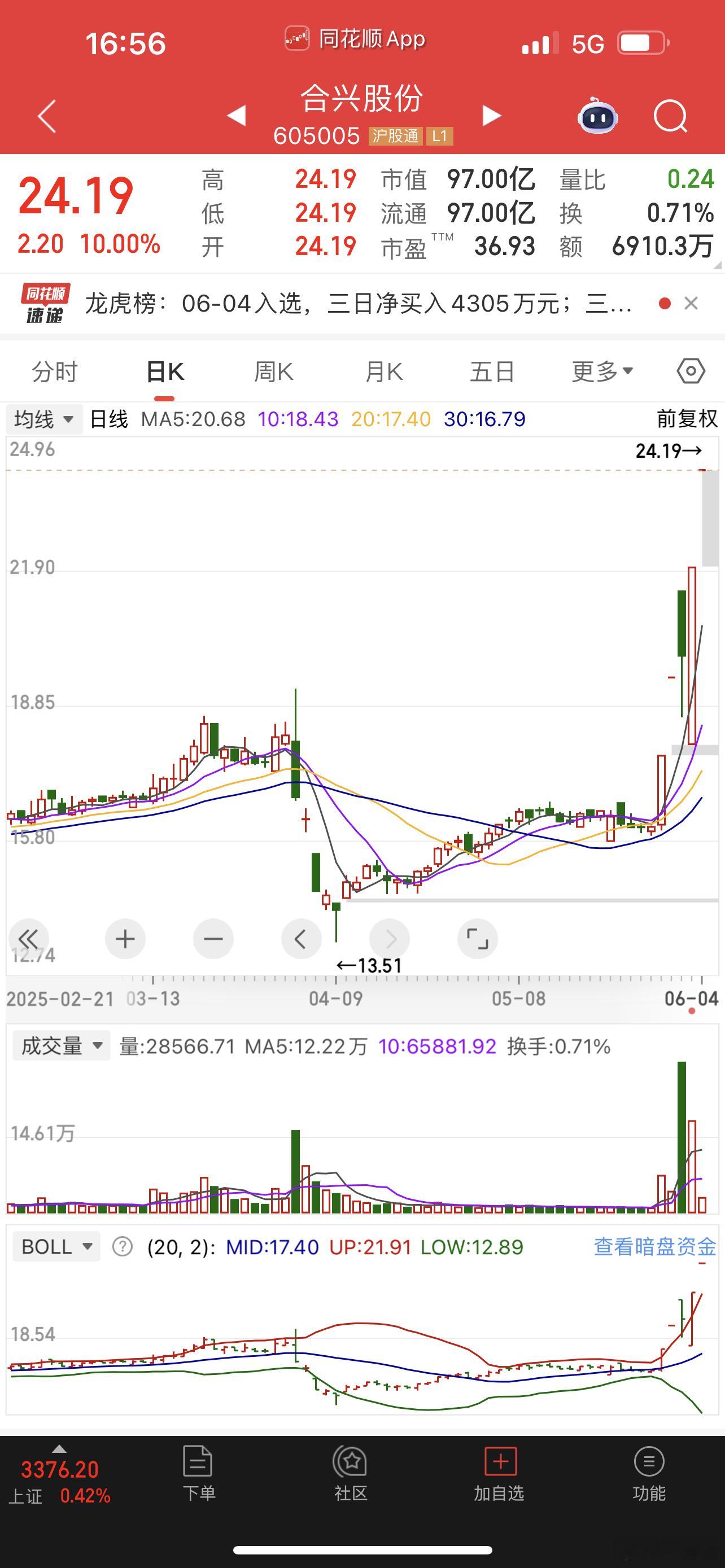Tap 市值 97.00亿 value

[x=491, y=179]
